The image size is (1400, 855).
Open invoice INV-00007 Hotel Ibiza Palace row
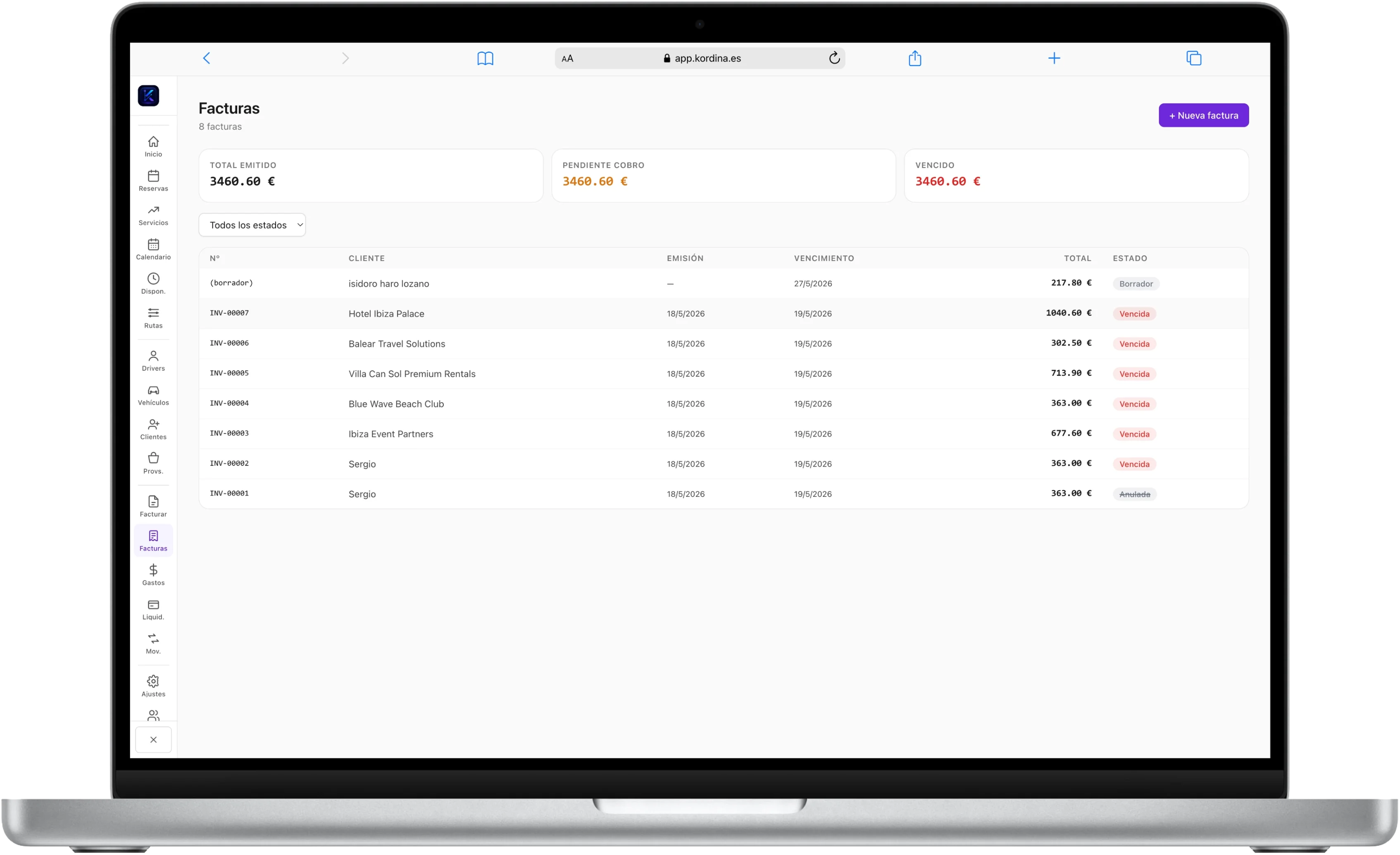(723, 313)
